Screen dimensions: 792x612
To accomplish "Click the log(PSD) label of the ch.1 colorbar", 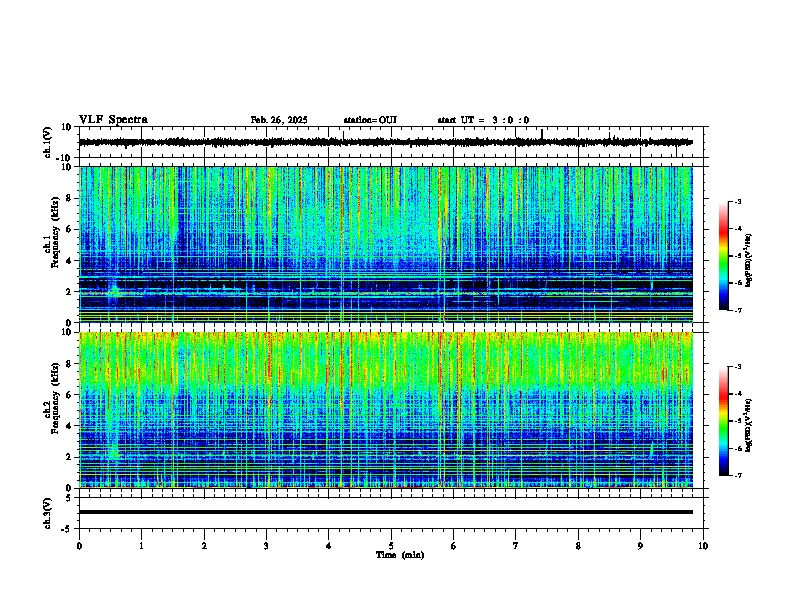I will 749,260.
